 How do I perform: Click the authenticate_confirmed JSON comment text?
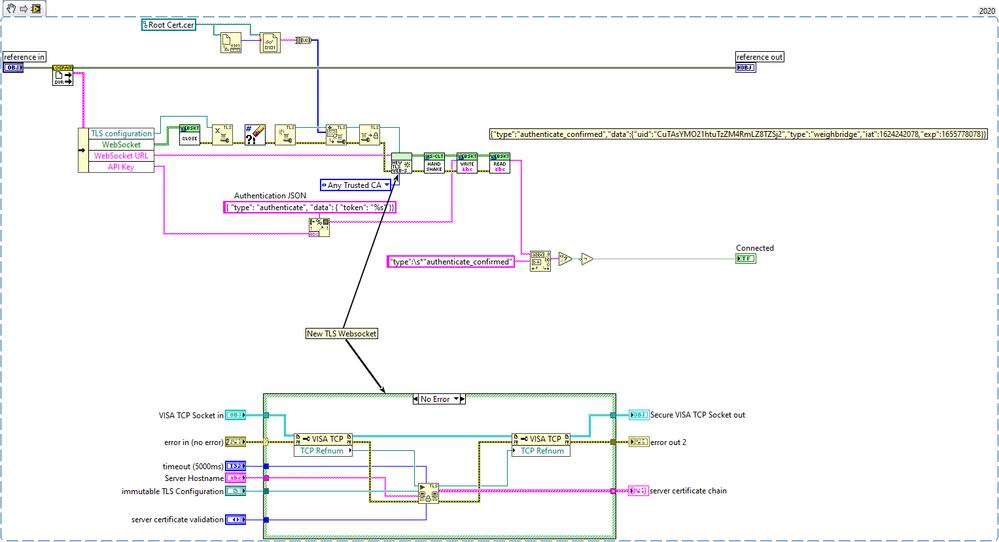738,134
